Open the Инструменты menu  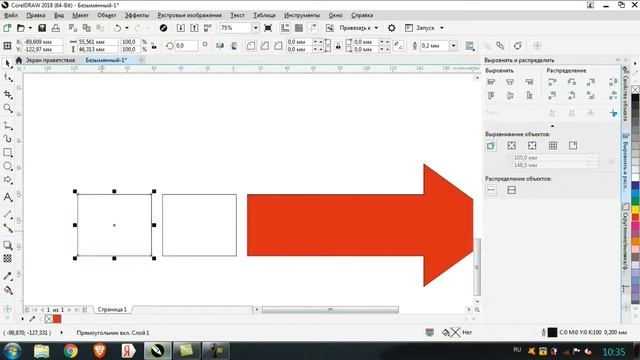pos(302,15)
